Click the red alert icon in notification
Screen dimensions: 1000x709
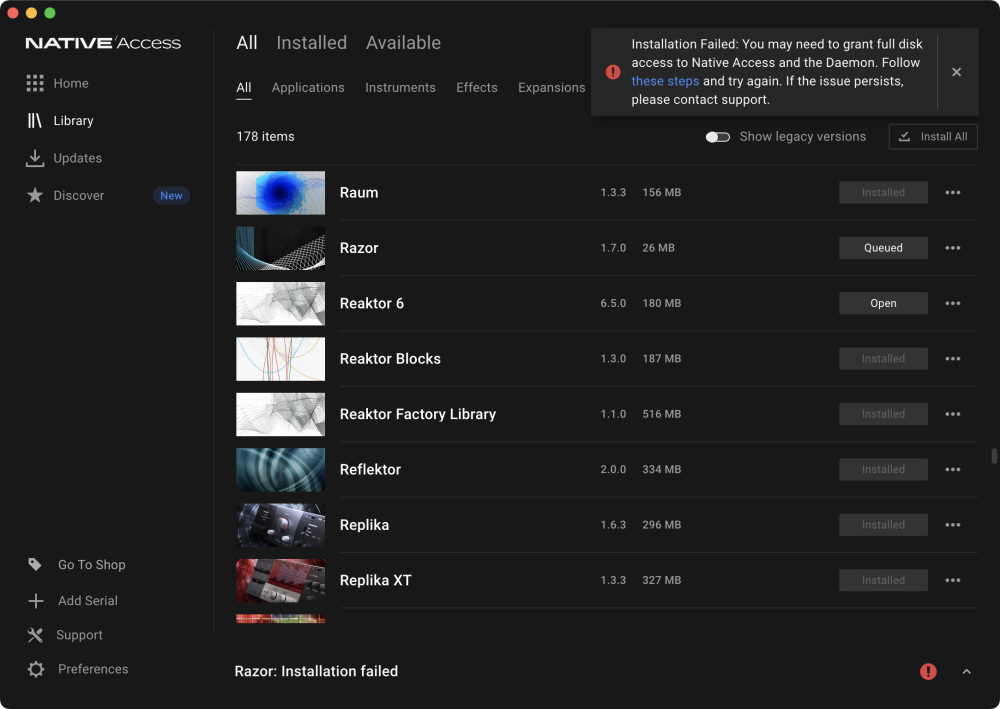[613, 72]
